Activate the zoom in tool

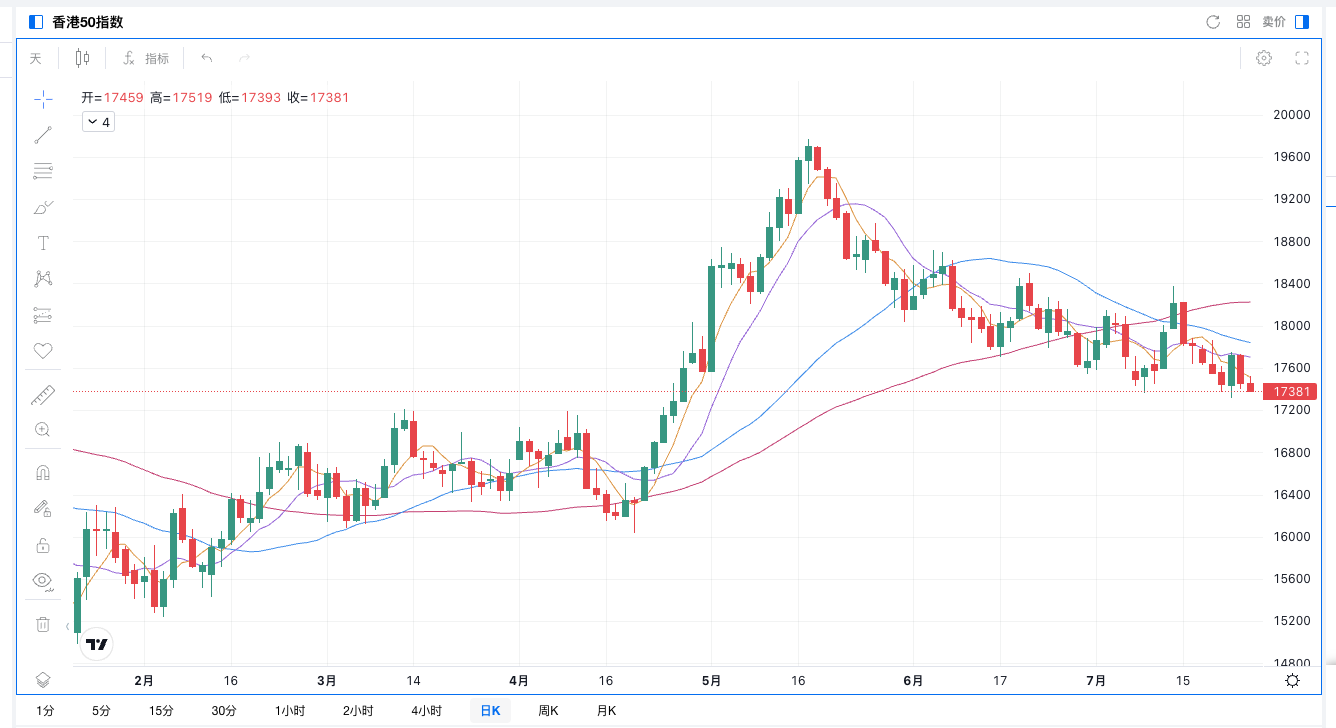[43, 430]
